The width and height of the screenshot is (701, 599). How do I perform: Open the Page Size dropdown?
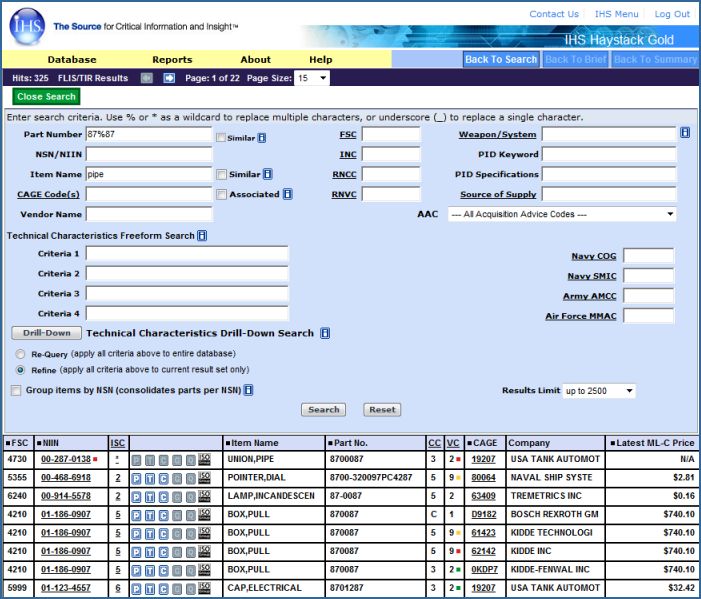click(312, 78)
